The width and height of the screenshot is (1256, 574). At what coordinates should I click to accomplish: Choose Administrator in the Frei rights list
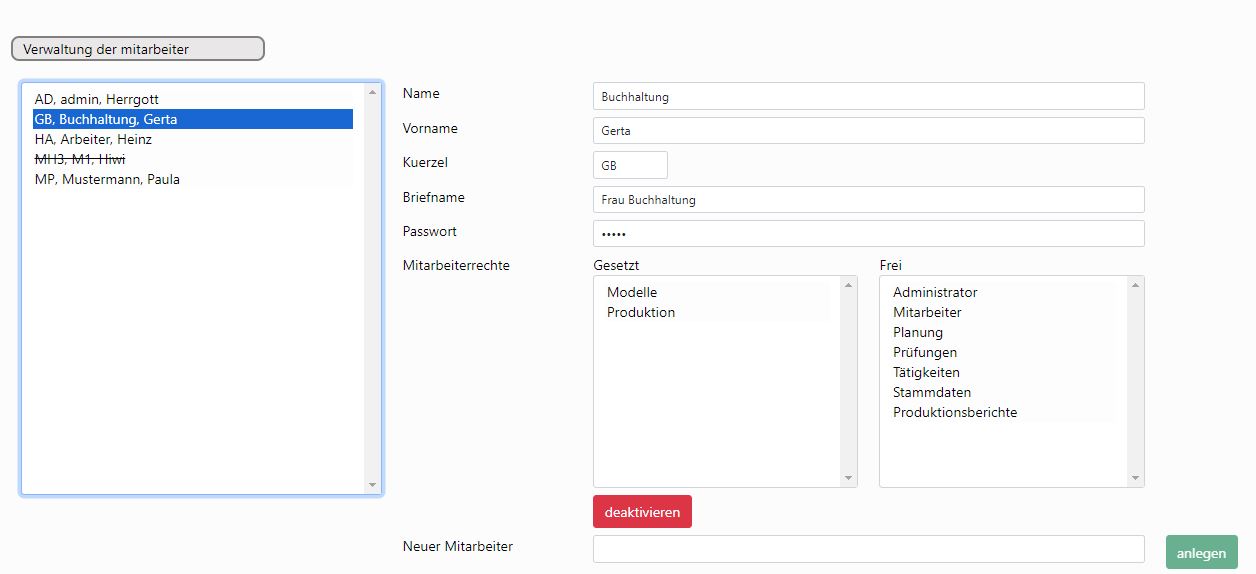tap(935, 292)
